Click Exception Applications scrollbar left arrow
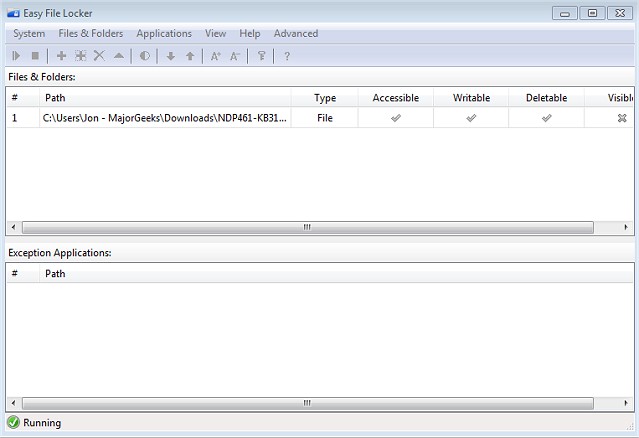This screenshot has height=438, width=639. point(13,403)
